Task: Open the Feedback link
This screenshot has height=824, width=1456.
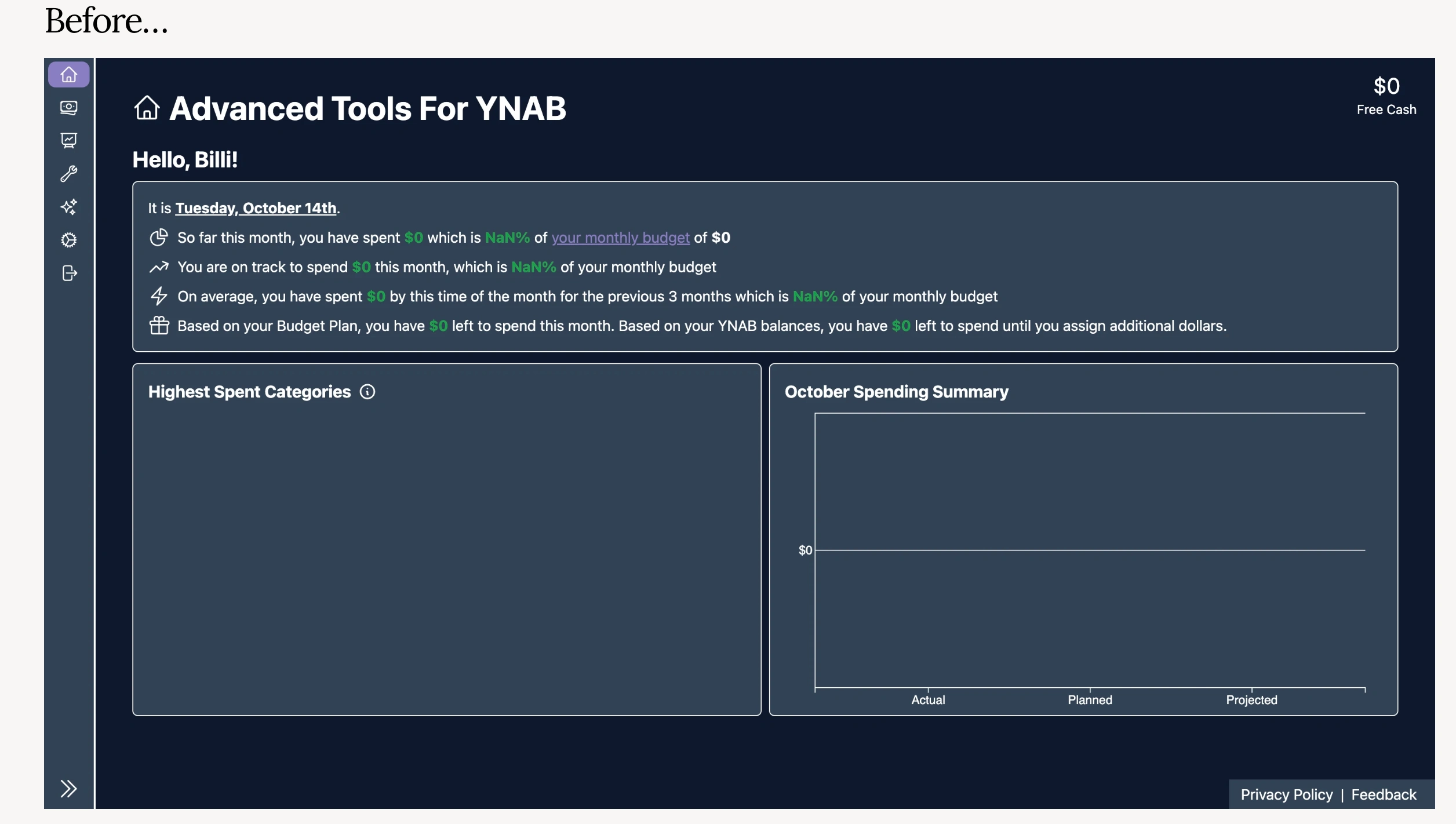Action: pyautogui.click(x=1384, y=794)
